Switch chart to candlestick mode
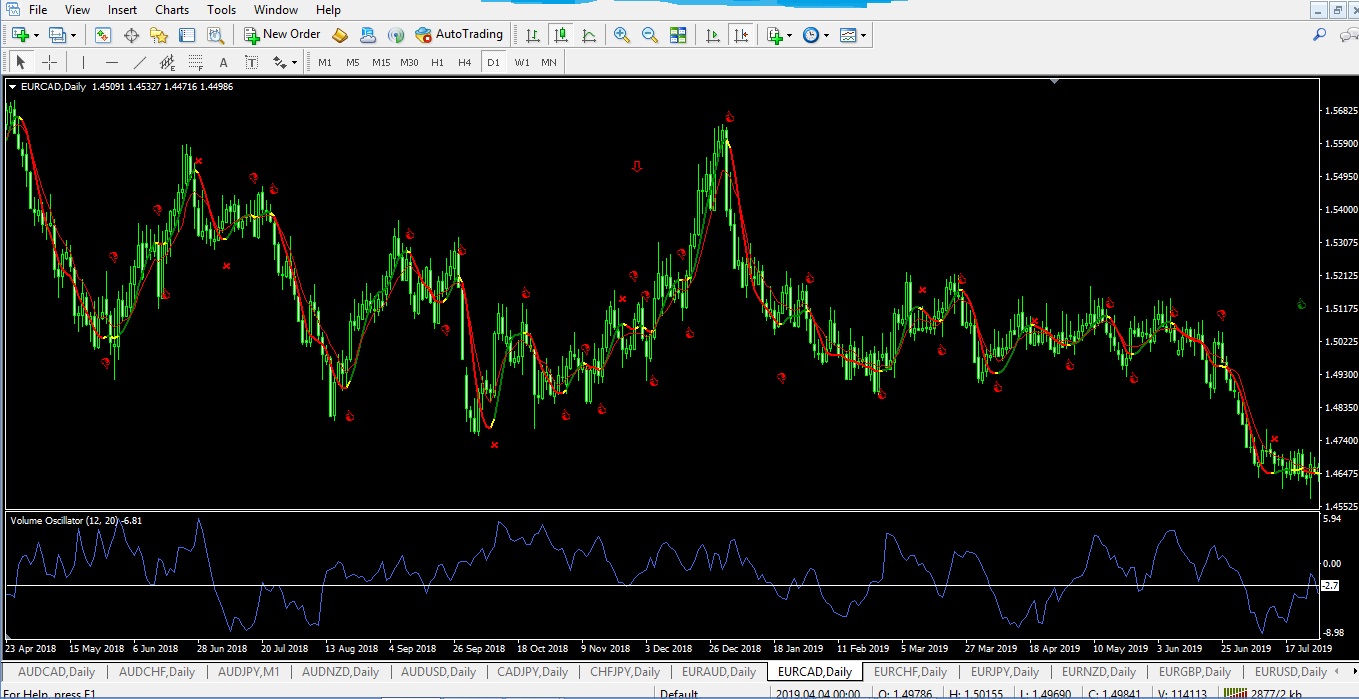The width and height of the screenshot is (1359, 699). pyautogui.click(x=561, y=35)
